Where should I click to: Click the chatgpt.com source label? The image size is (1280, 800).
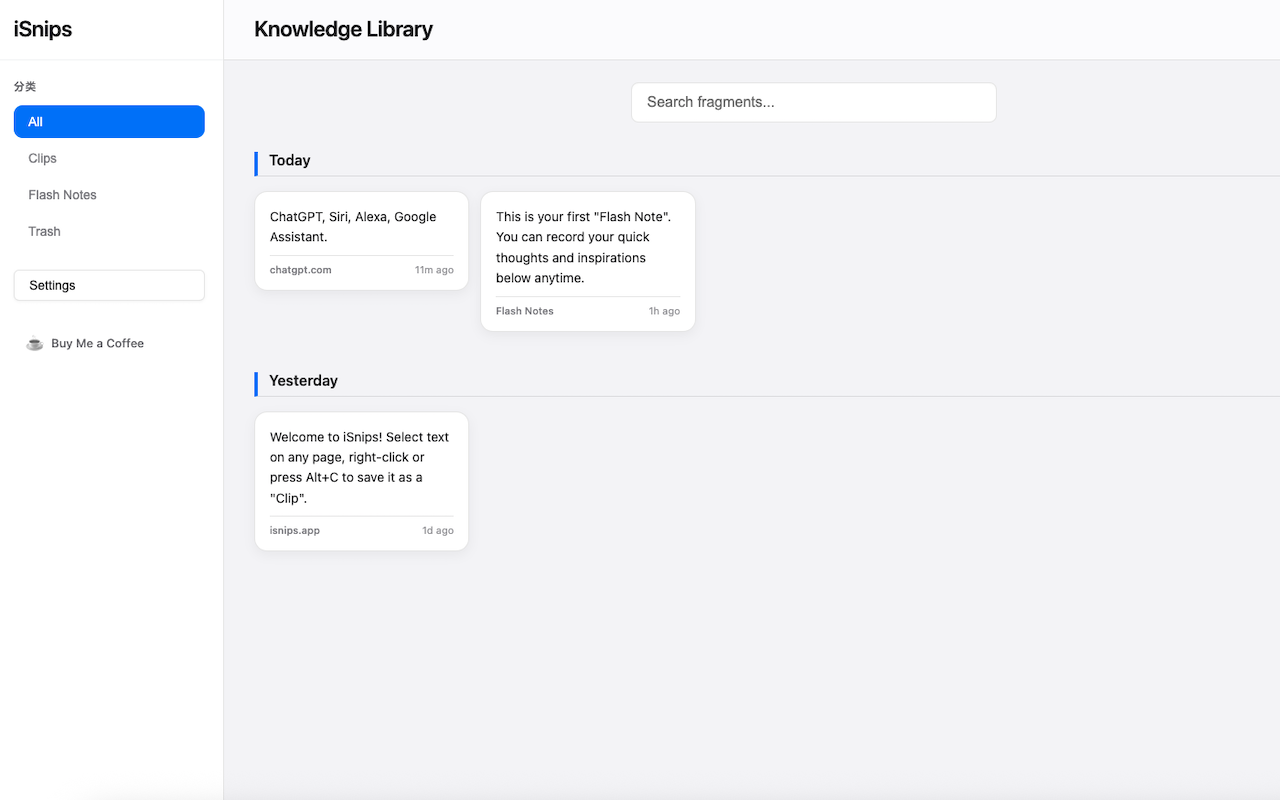pyautogui.click(x=300, y=269)
